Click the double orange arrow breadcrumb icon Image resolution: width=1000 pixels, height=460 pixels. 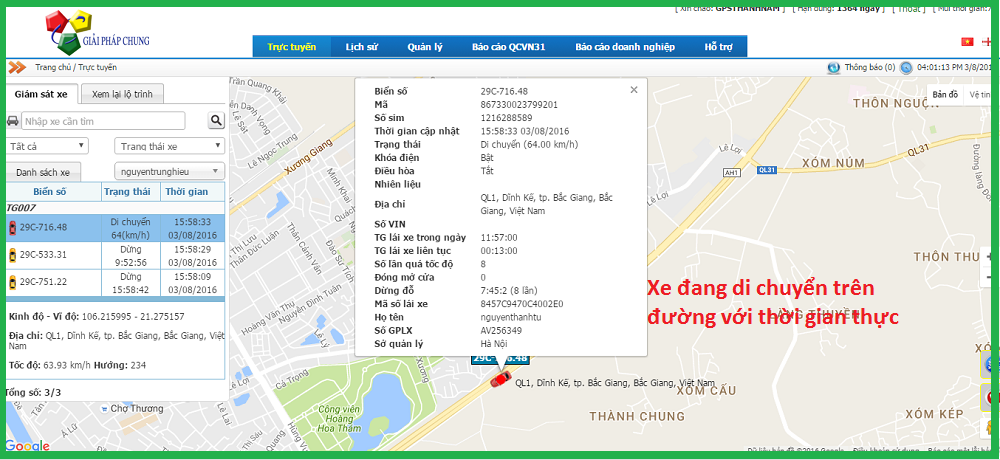tap(18, 67)
